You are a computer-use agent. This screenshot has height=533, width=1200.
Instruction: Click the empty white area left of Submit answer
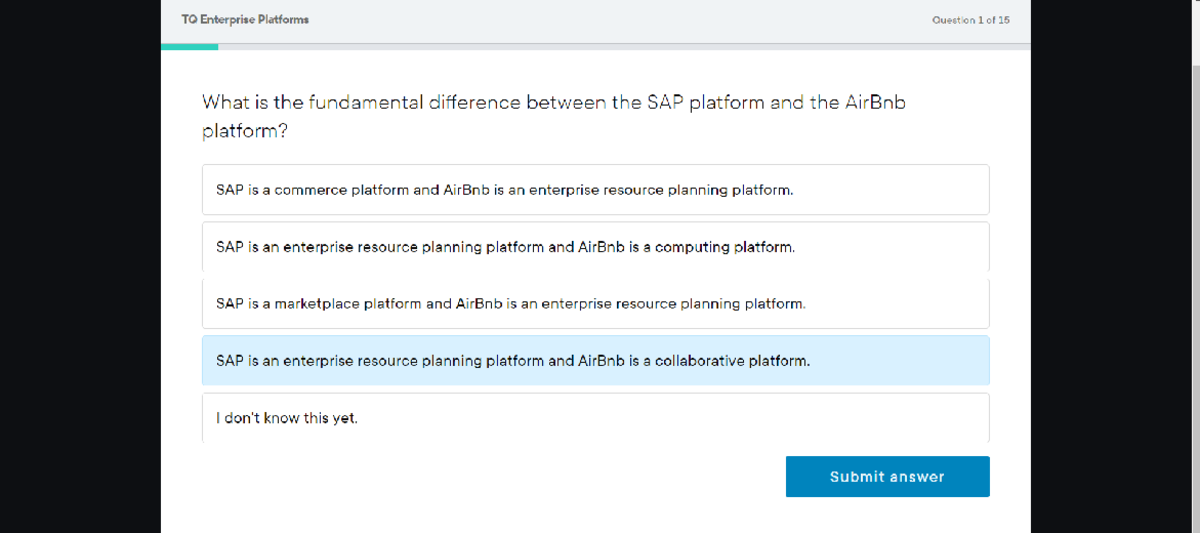[x=480, y=477]
